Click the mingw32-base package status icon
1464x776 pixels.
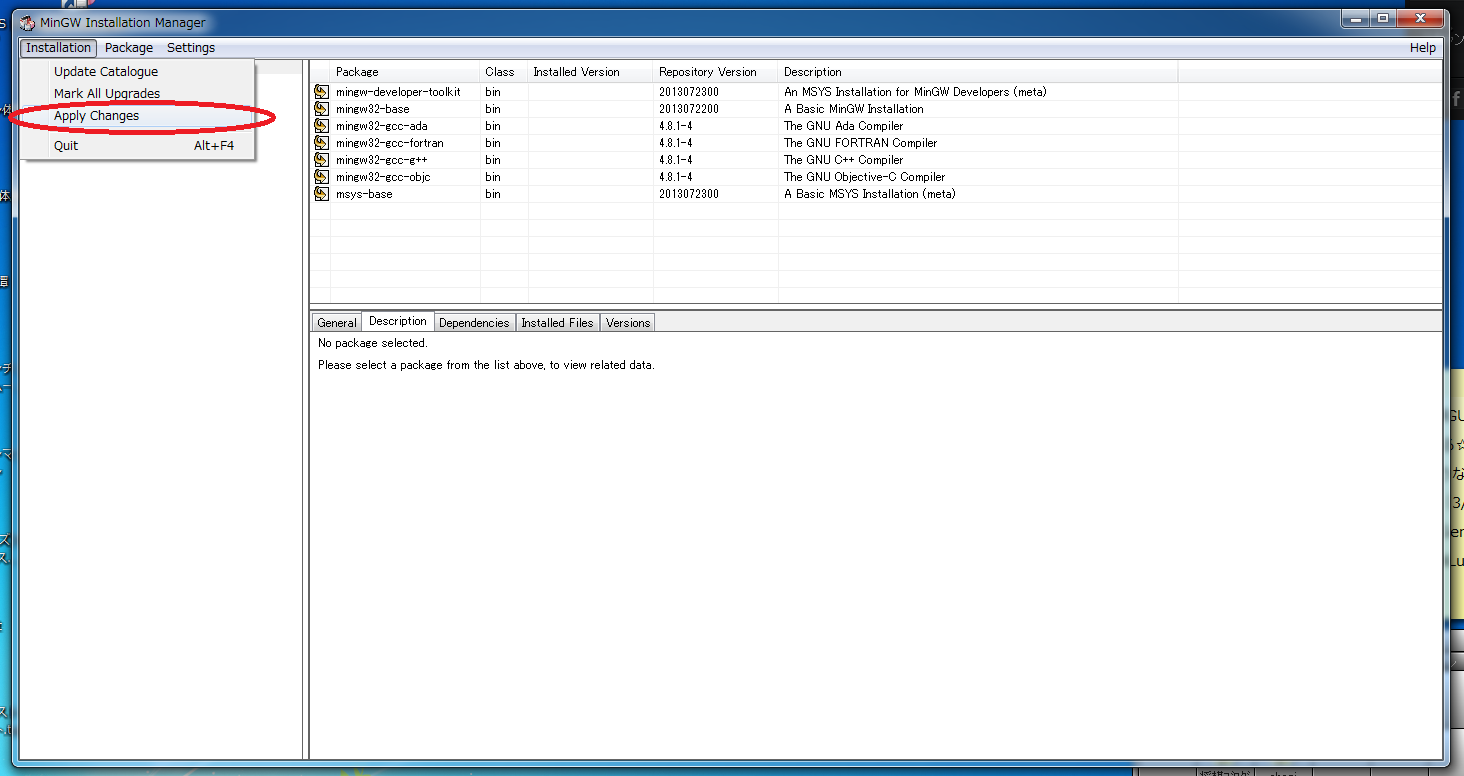pos(321,109)
